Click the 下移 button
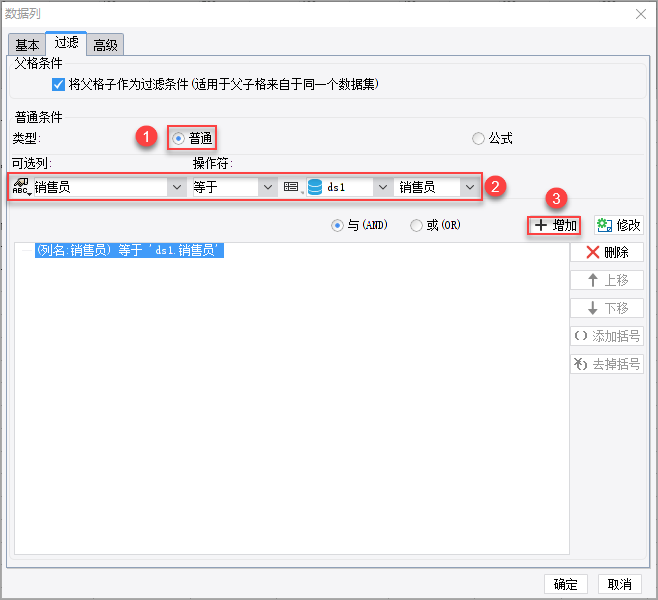 pyautogui.click(x=607, y=308)
